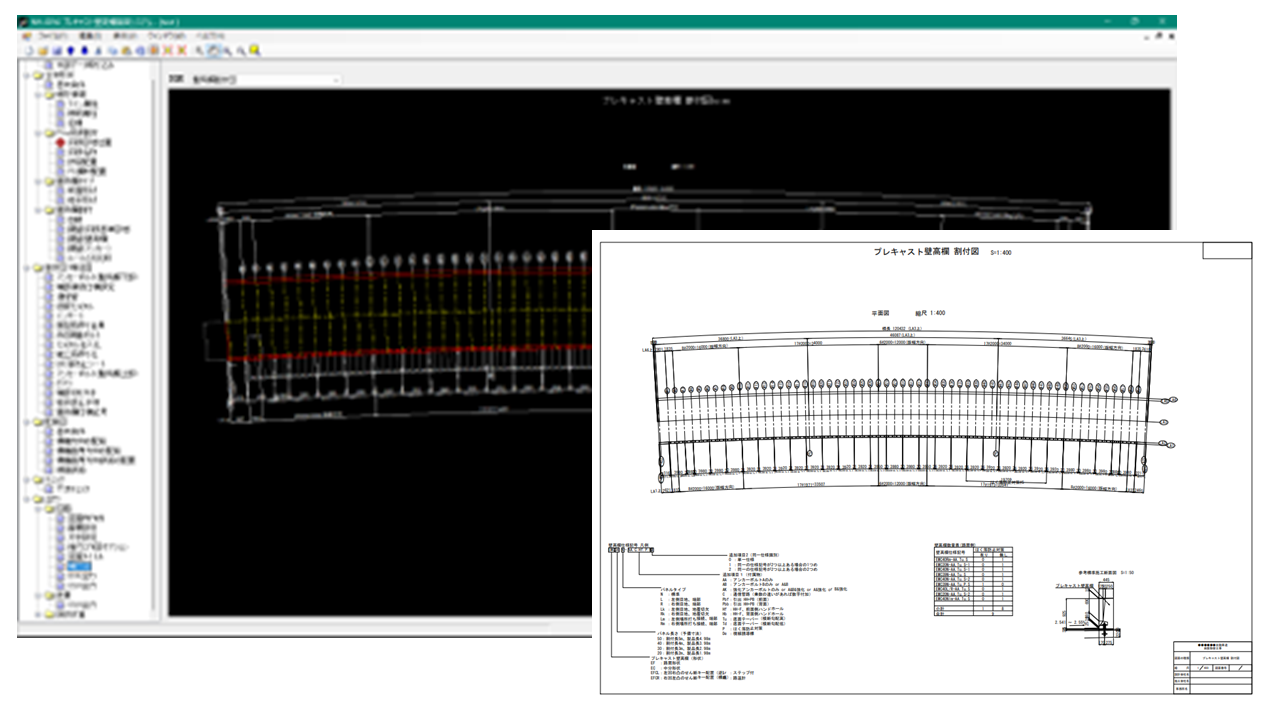Click the first magnifier zoom icon

tap(200, 50)
